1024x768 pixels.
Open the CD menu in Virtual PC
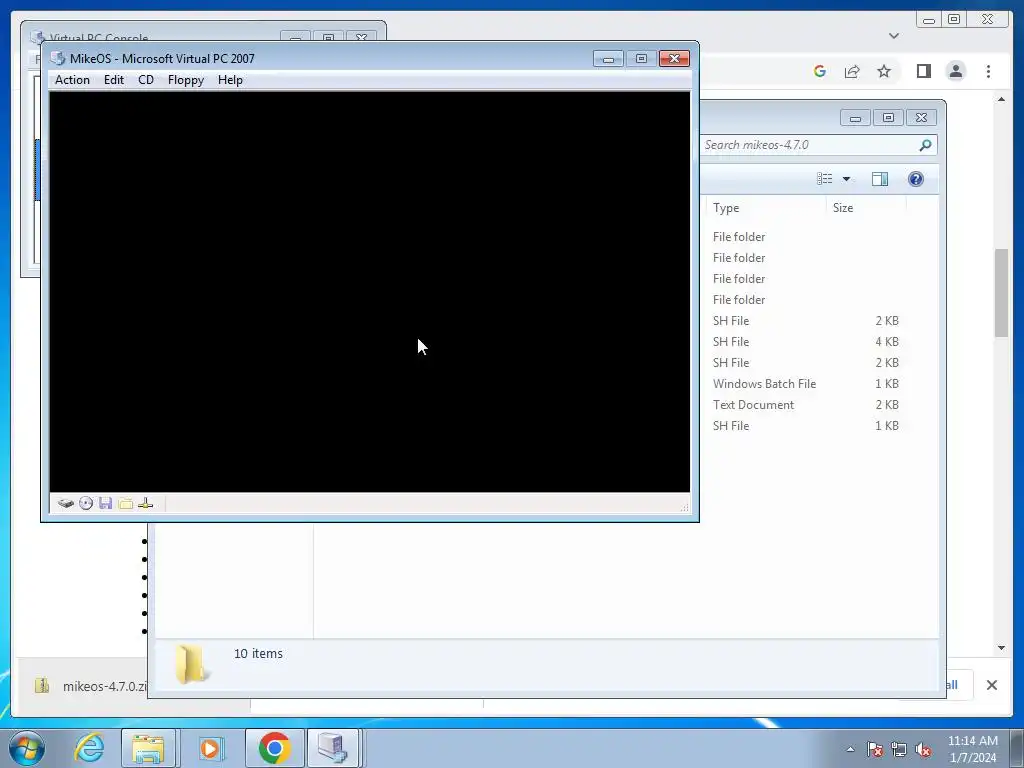click(146, 80)
